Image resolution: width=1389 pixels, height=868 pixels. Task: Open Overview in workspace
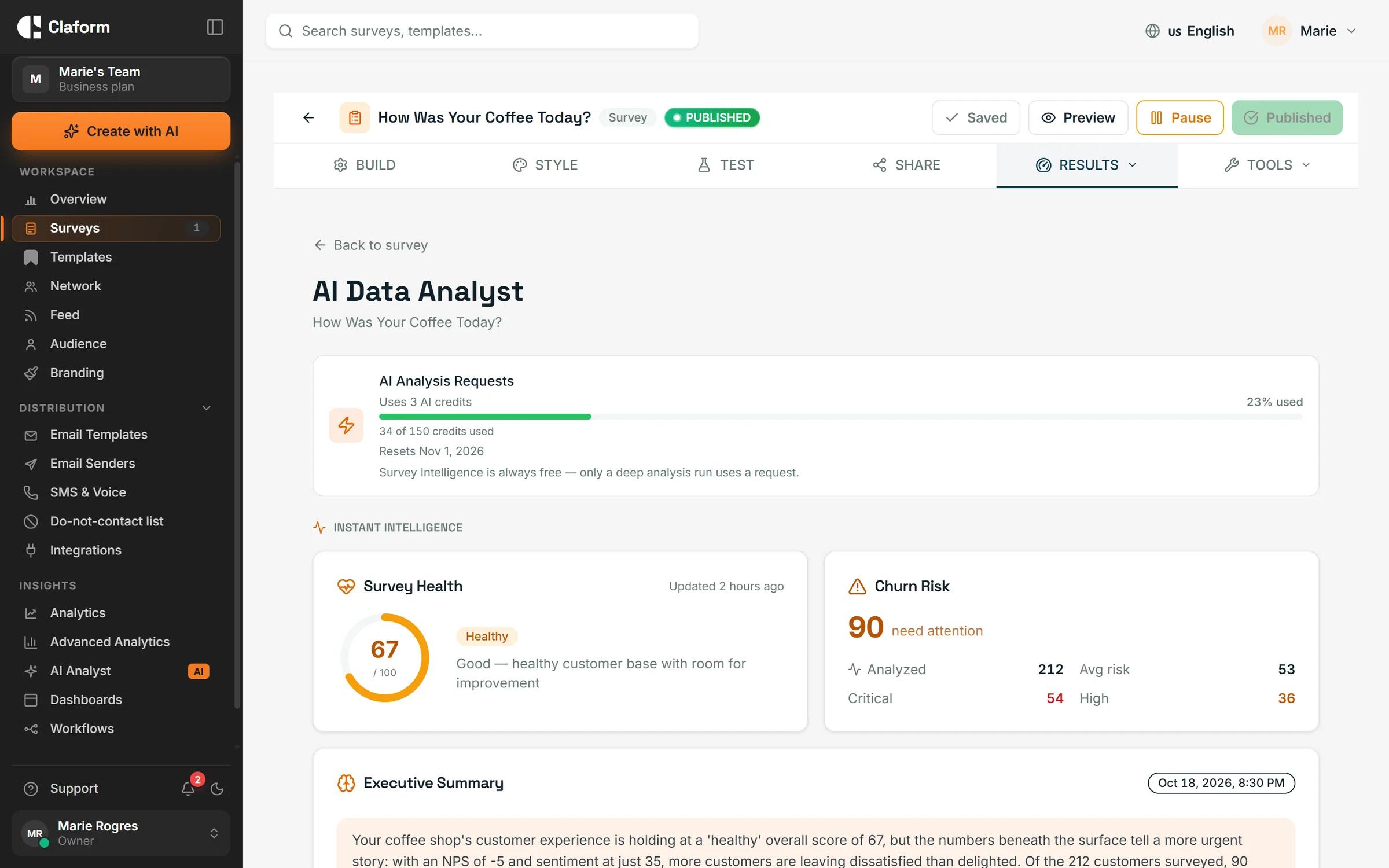click(116, 199)
